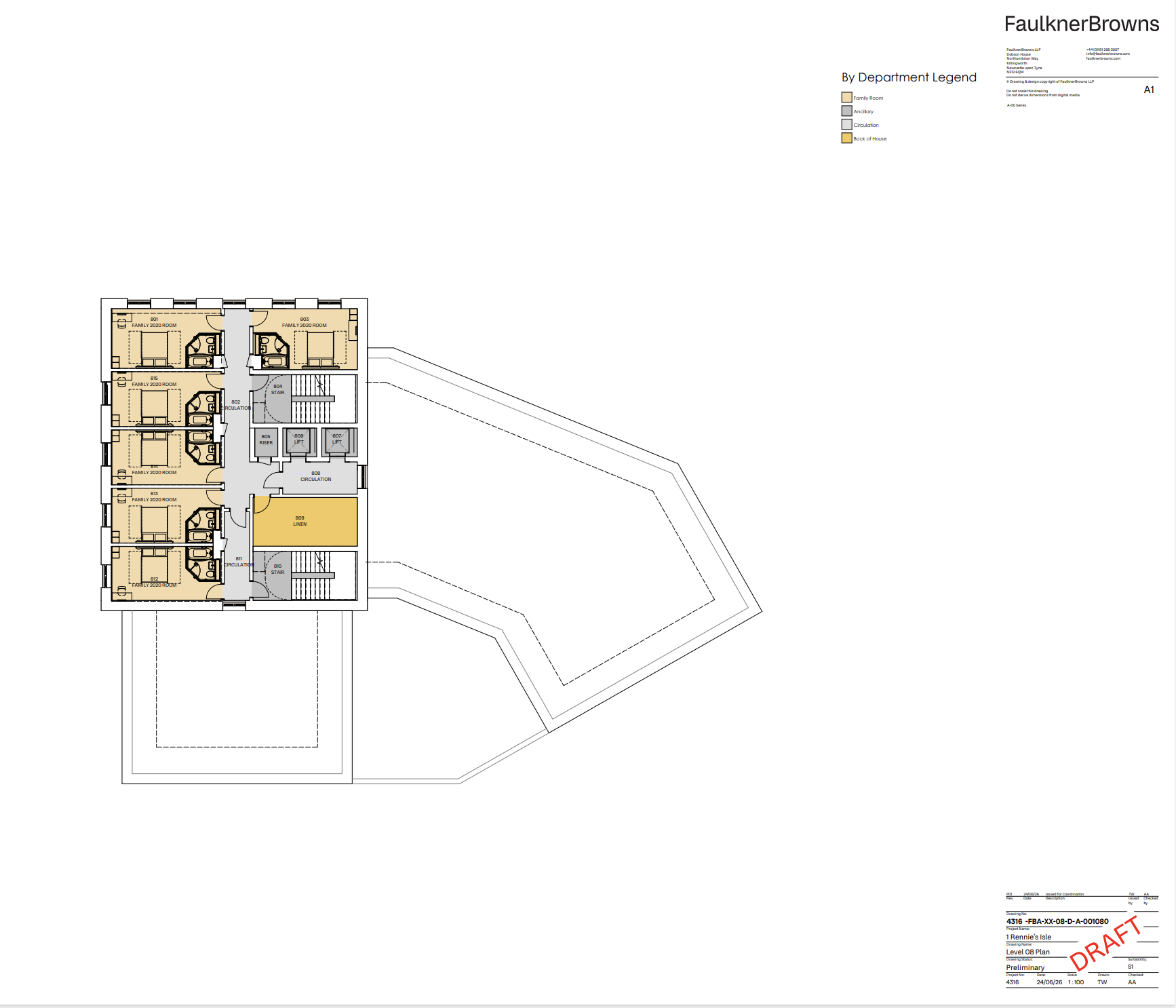Click room label 815 Family 2020 Room
This screenshot has height=1008, width=1176.
click(x=154, y=381)
